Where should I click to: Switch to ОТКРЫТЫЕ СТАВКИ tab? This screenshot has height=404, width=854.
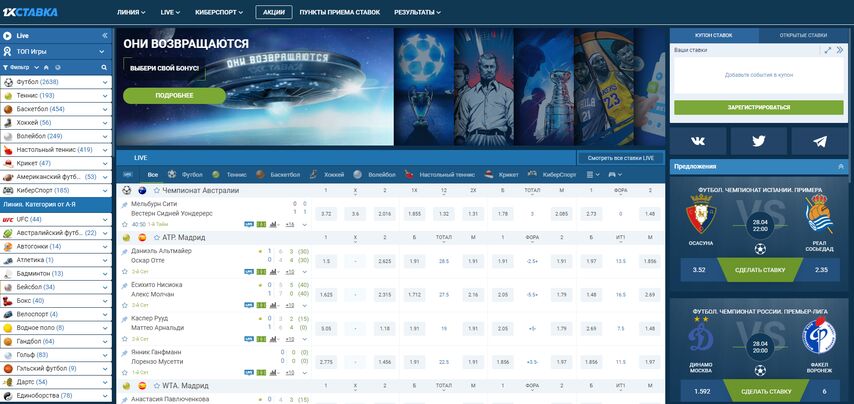tap(804, 35)
